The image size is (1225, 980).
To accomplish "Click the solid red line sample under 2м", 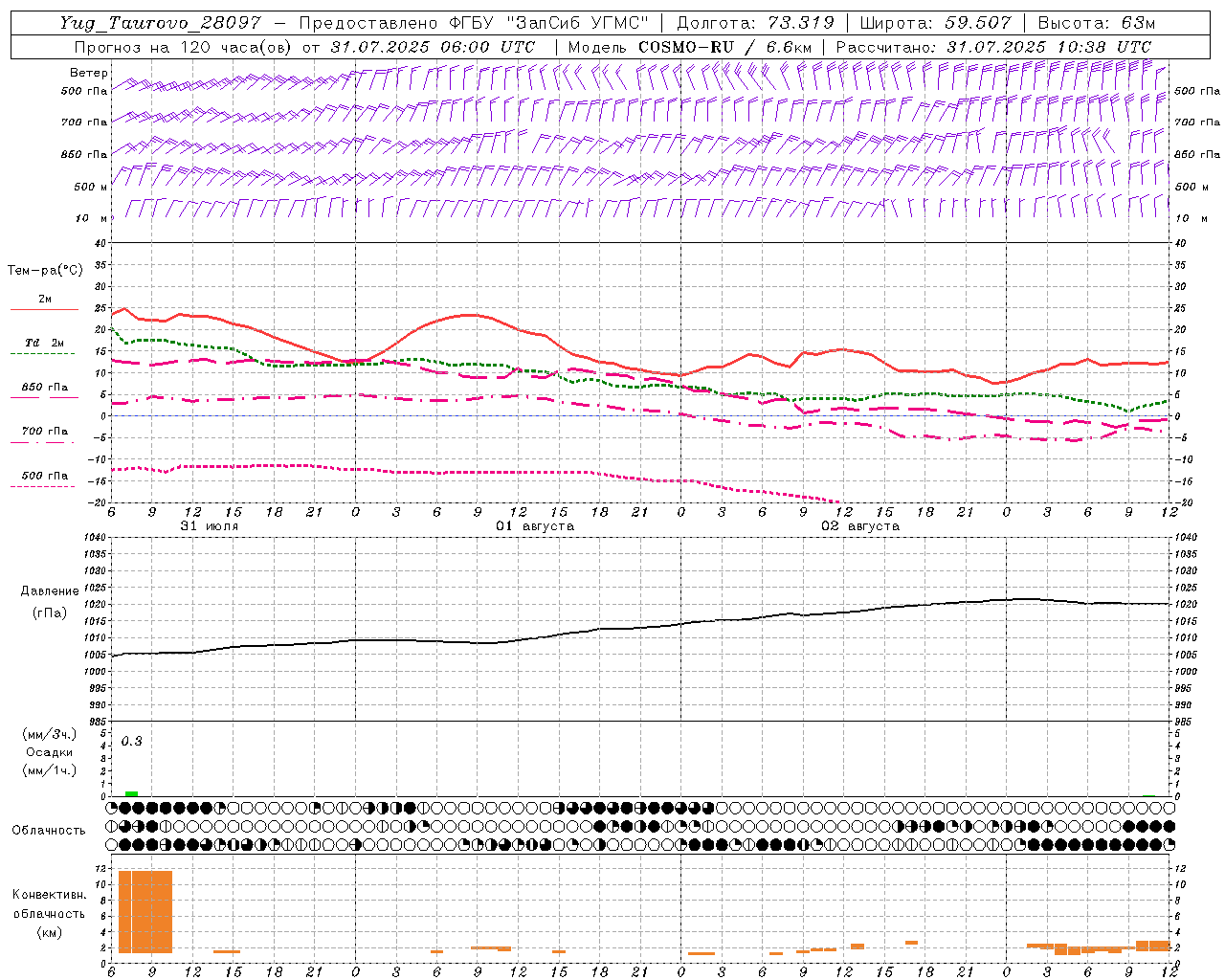I will tap(44, 309).
